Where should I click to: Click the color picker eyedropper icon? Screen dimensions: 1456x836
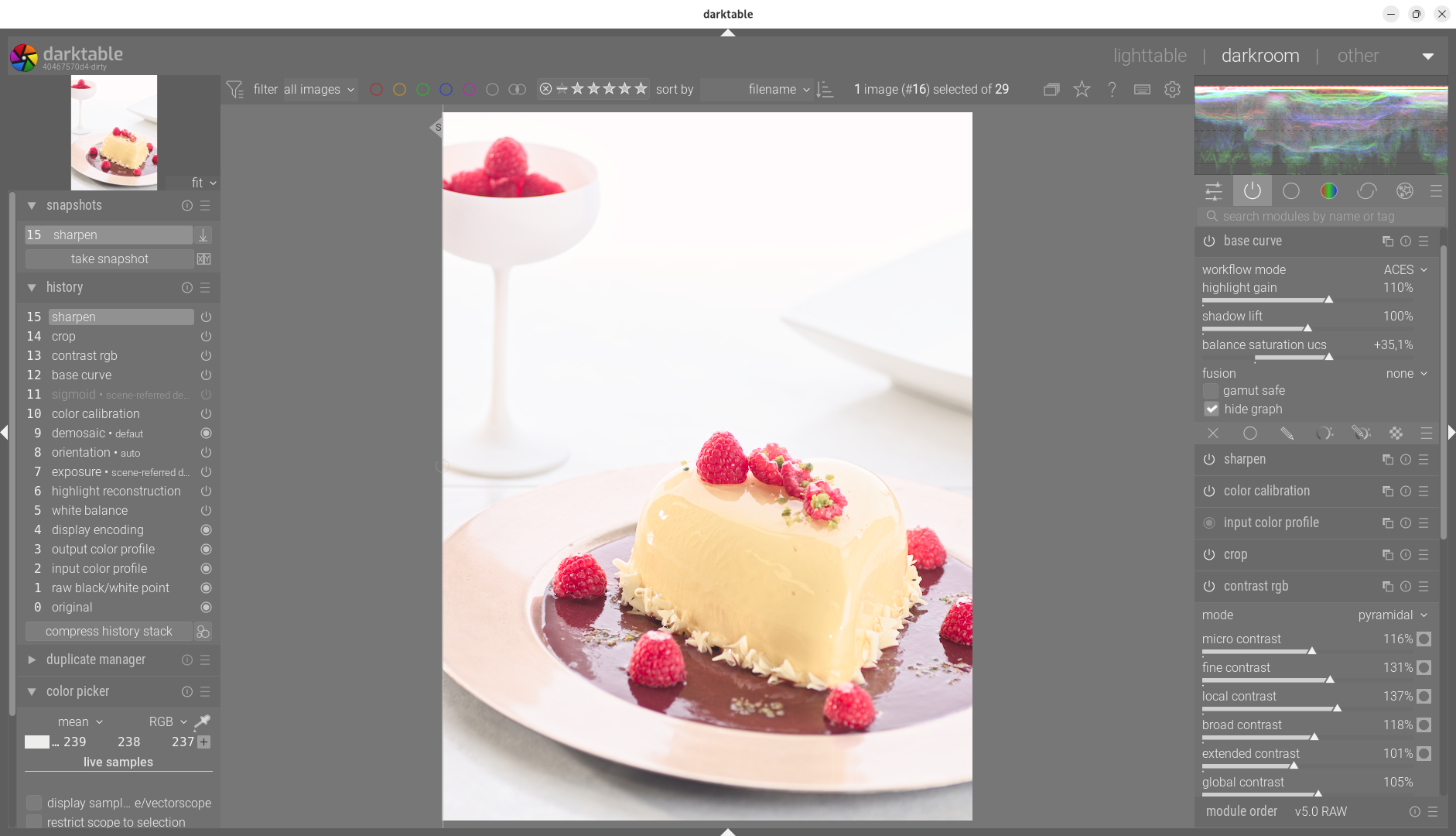point(202,721)
